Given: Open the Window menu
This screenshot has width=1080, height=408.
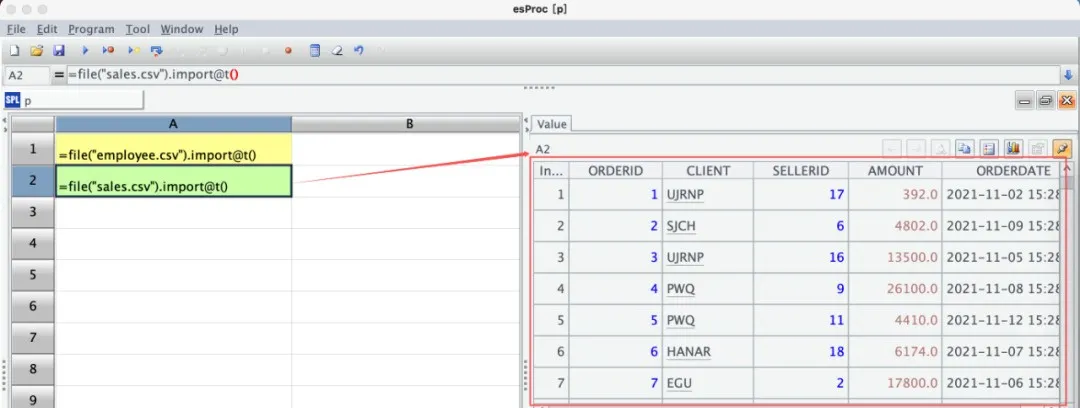Looking at the screenshot, I should click(x=182, y=29).
